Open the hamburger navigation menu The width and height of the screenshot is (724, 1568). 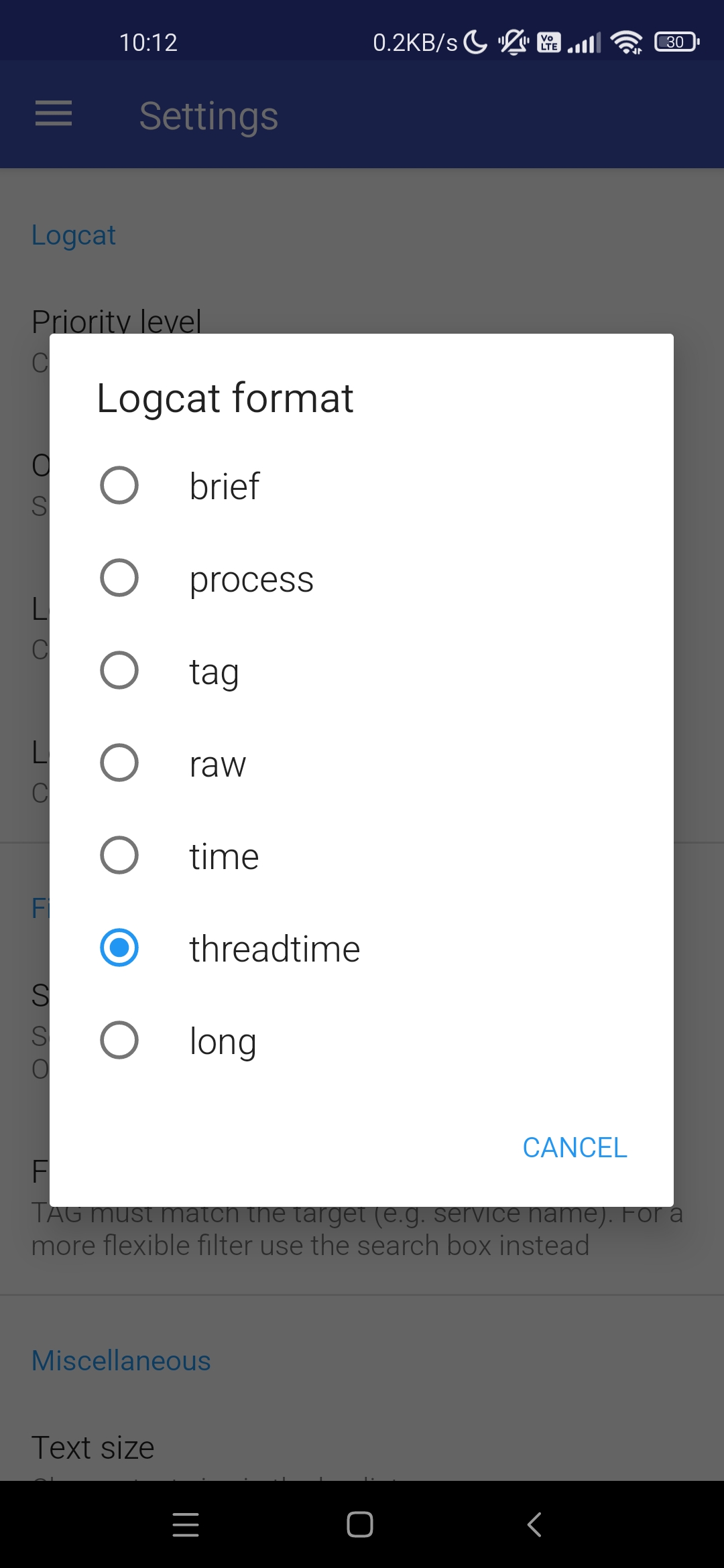click(54, 113)
